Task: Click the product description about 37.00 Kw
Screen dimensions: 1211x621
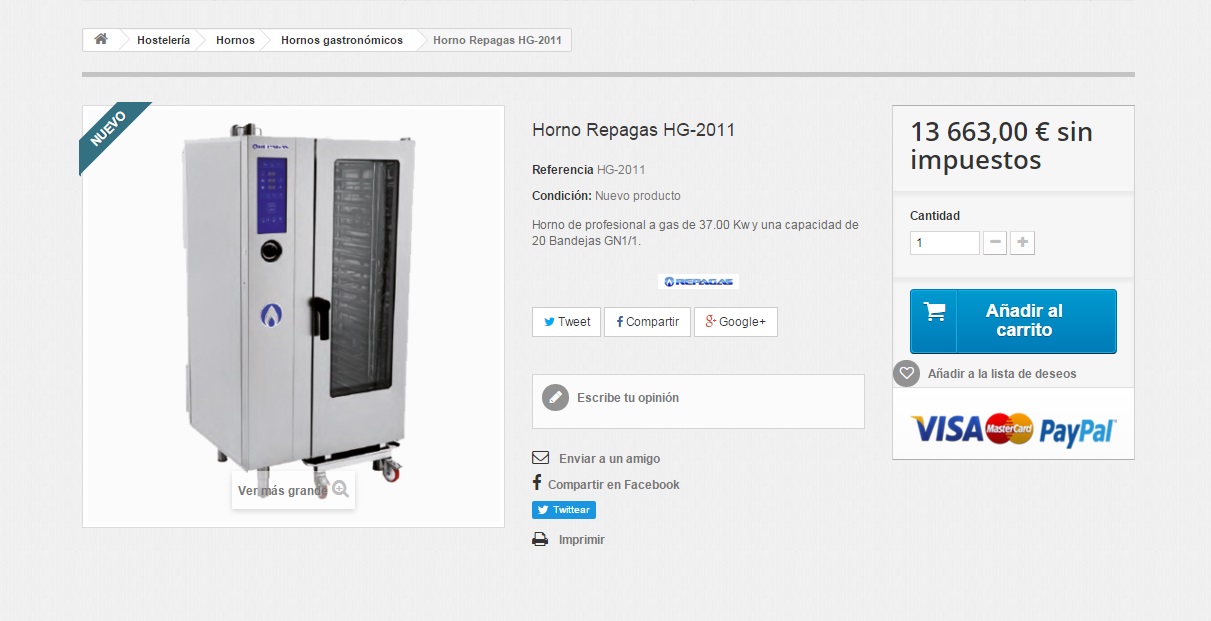Action: click(695, 233)
